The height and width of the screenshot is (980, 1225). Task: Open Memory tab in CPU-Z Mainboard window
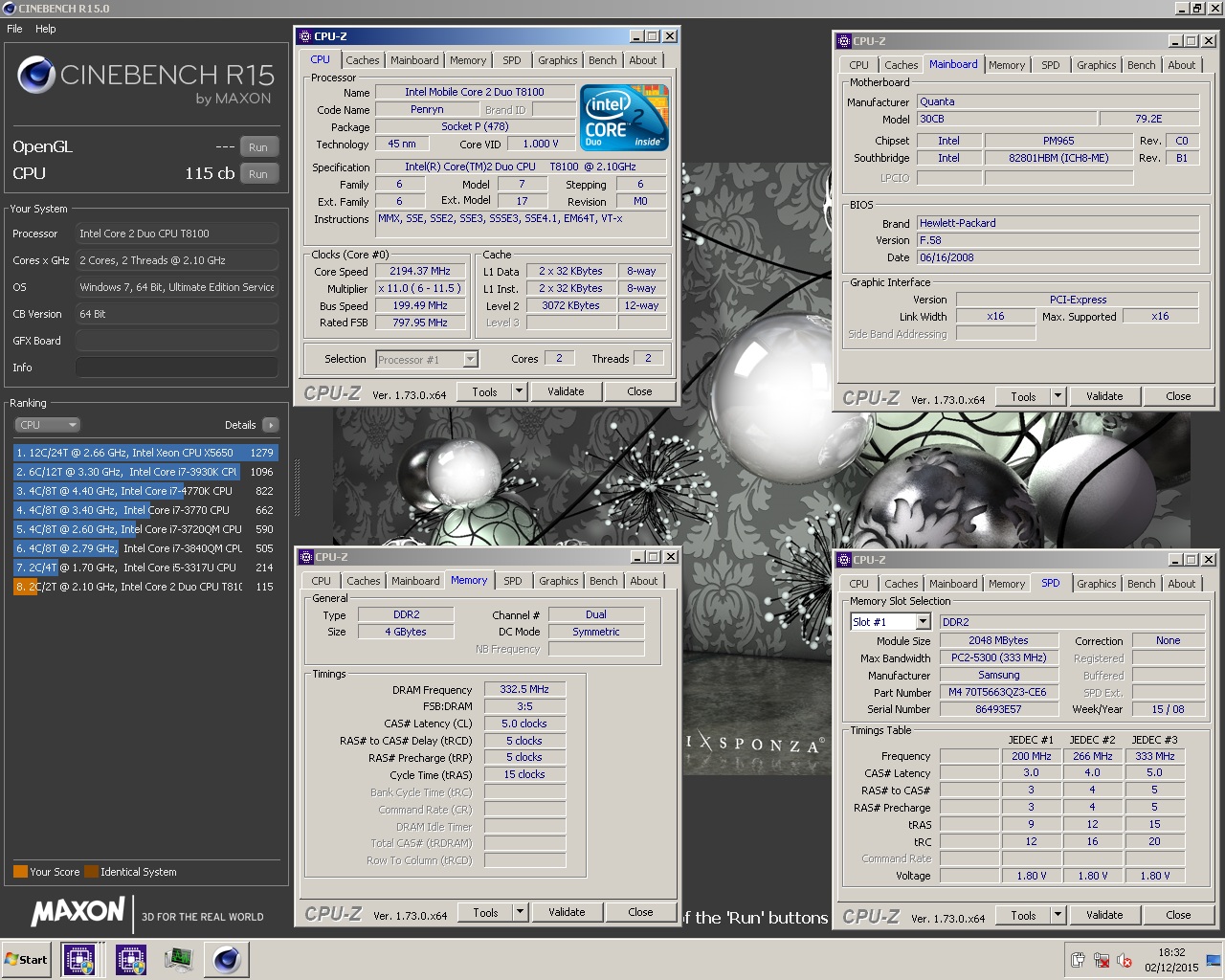pos(1007,65)
